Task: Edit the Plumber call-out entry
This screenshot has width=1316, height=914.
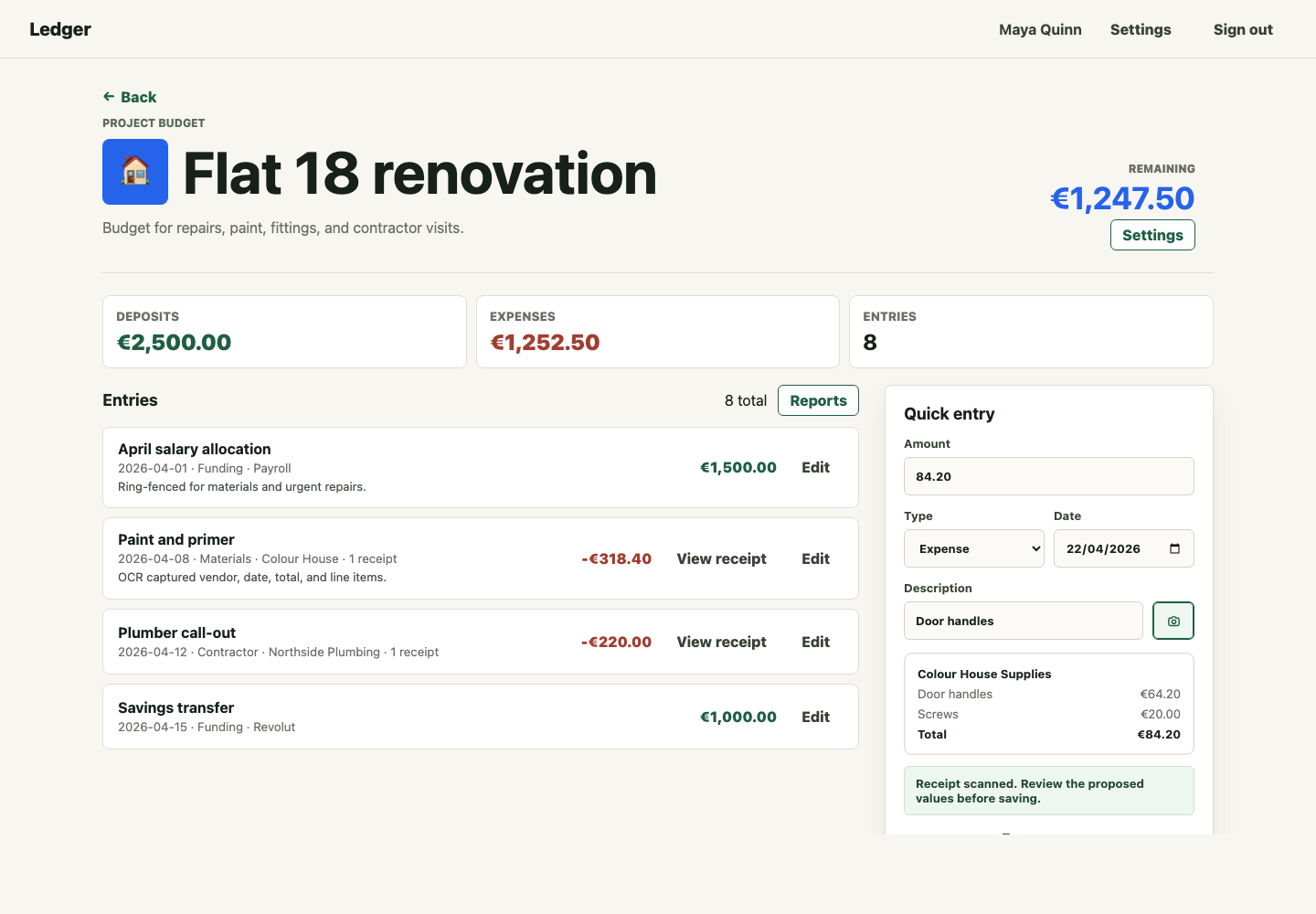Action: (x=815, y=642)
